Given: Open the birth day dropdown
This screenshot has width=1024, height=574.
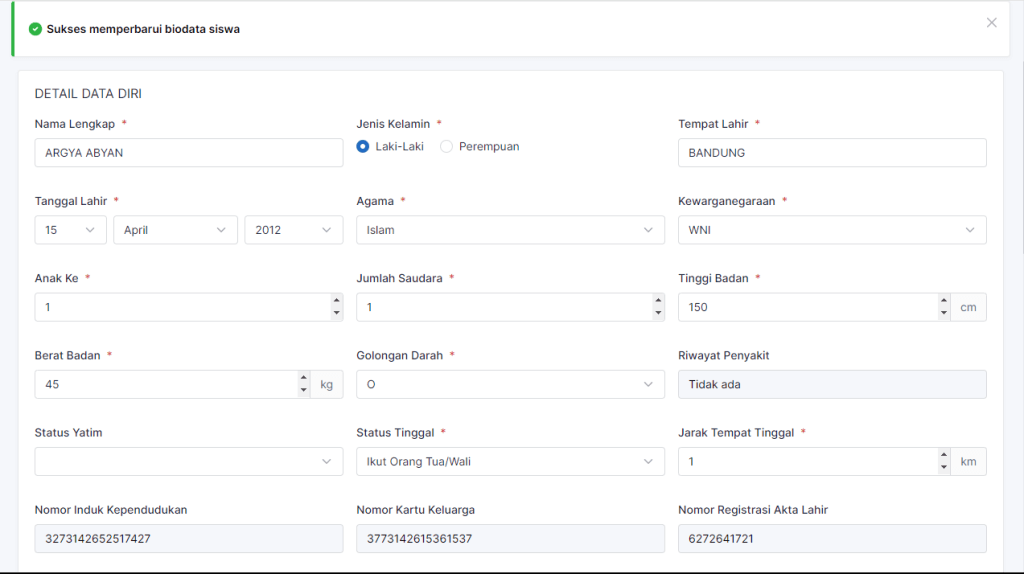Looking at the screenshot, I should click(70, 230).
